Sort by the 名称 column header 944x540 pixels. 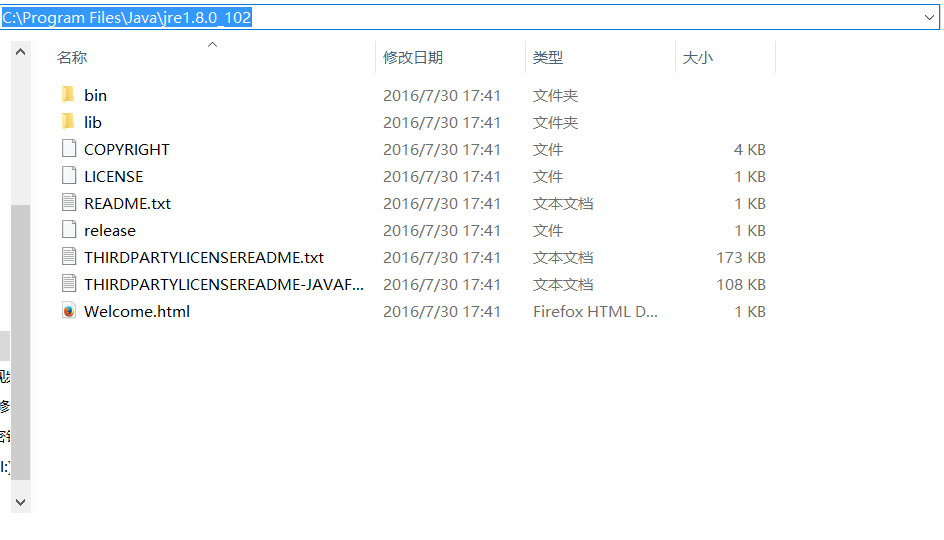pos(72,58)
